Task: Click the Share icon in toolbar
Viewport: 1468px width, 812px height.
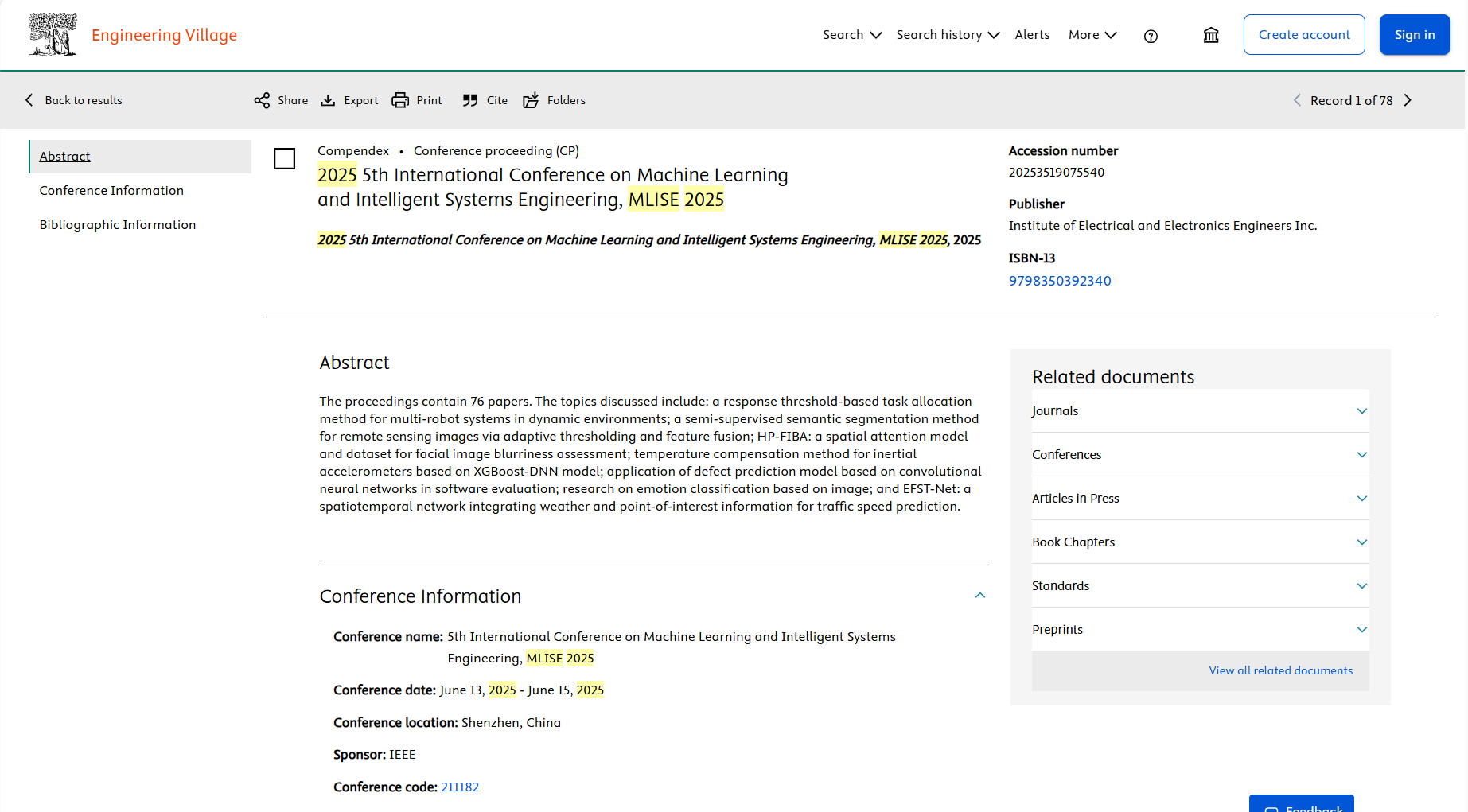Action: [262, 100]
